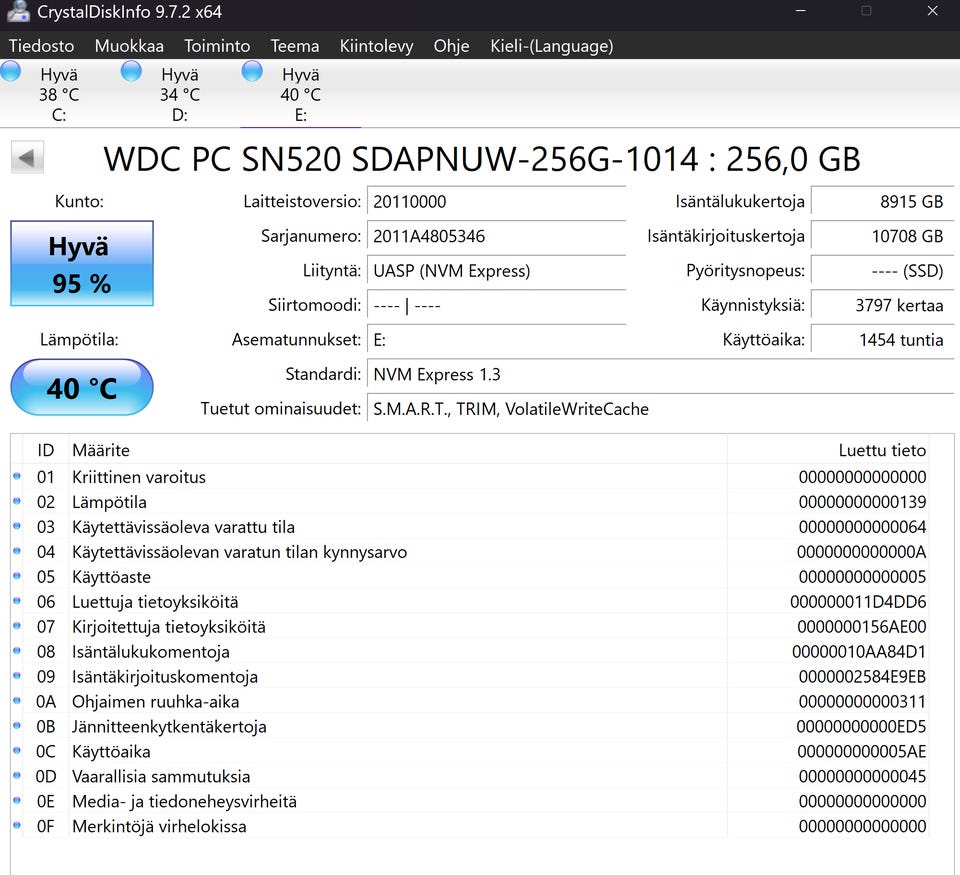Select the Merkintöjä virhelokissa row
Viewport: 960px width, 875px height.
pyautogui.click(x=470, y=827)
